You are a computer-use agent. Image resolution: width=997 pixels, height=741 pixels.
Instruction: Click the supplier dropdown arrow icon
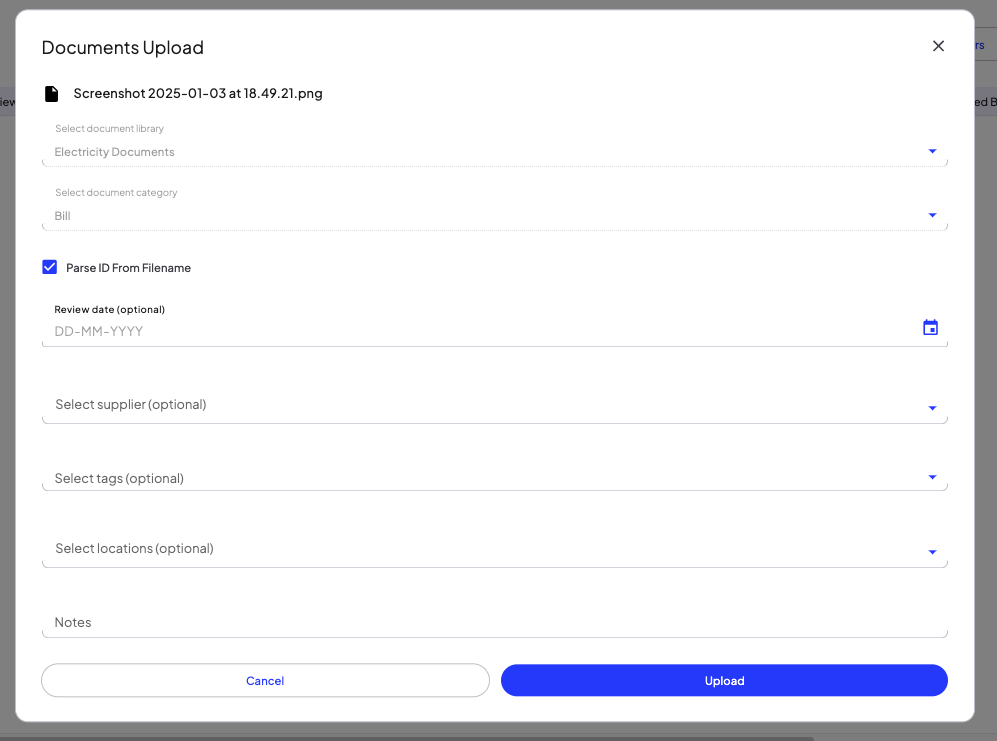coord(931,408)
